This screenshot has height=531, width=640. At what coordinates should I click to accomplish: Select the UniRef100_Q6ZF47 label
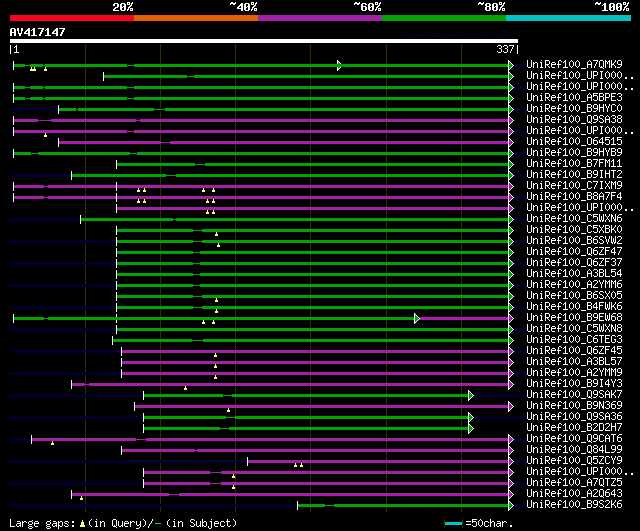[574, 251]
